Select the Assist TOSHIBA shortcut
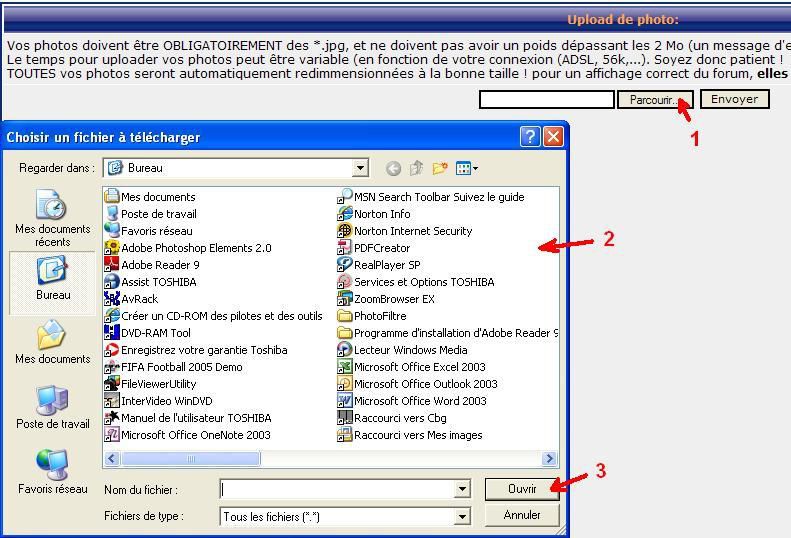Screen dimensions: 791x538 (150, 282)
